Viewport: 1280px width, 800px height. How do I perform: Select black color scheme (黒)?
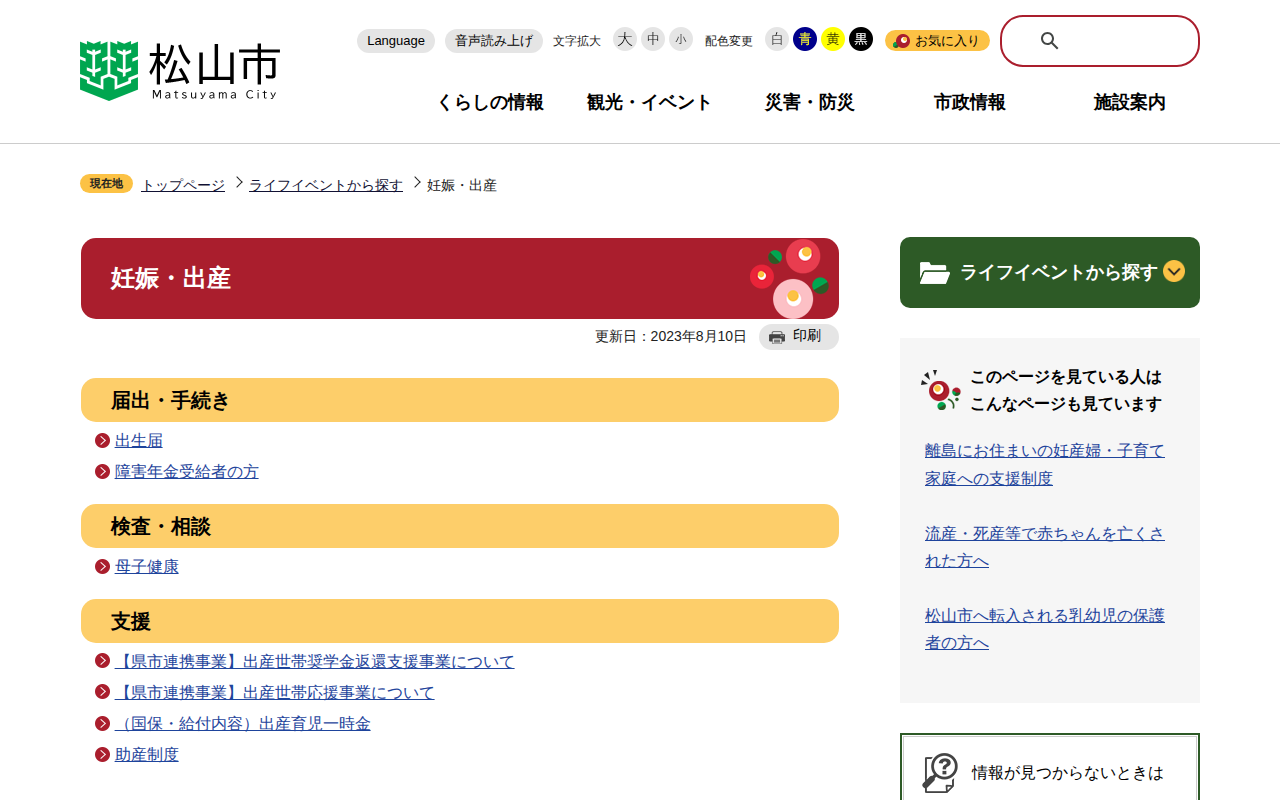[x=861, y=39]
